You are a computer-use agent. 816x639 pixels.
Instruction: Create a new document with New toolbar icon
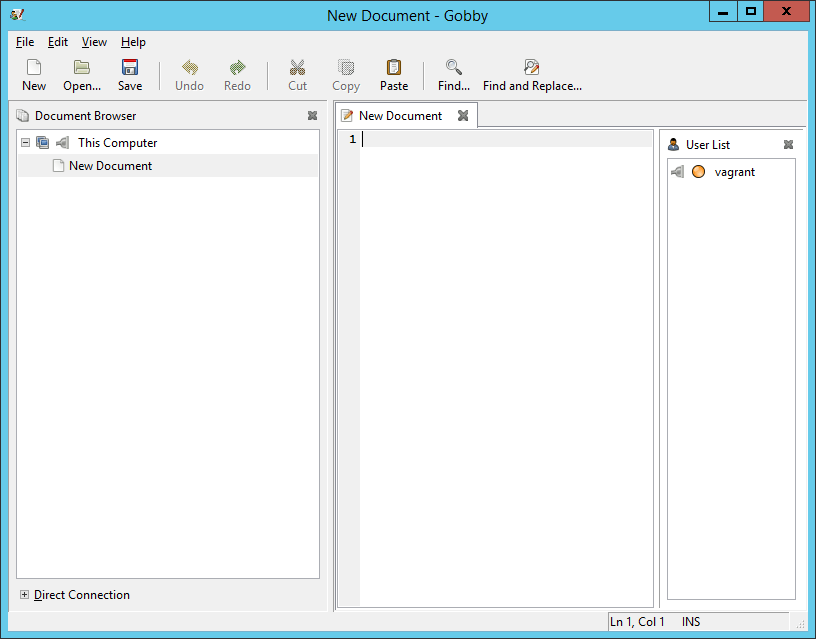(x=34, y=68)
